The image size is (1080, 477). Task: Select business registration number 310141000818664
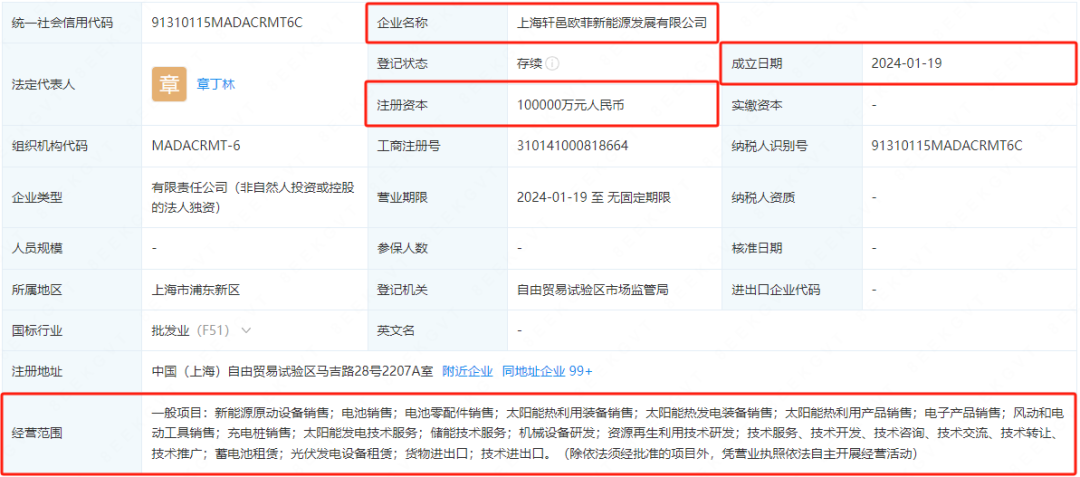point(572,145)
